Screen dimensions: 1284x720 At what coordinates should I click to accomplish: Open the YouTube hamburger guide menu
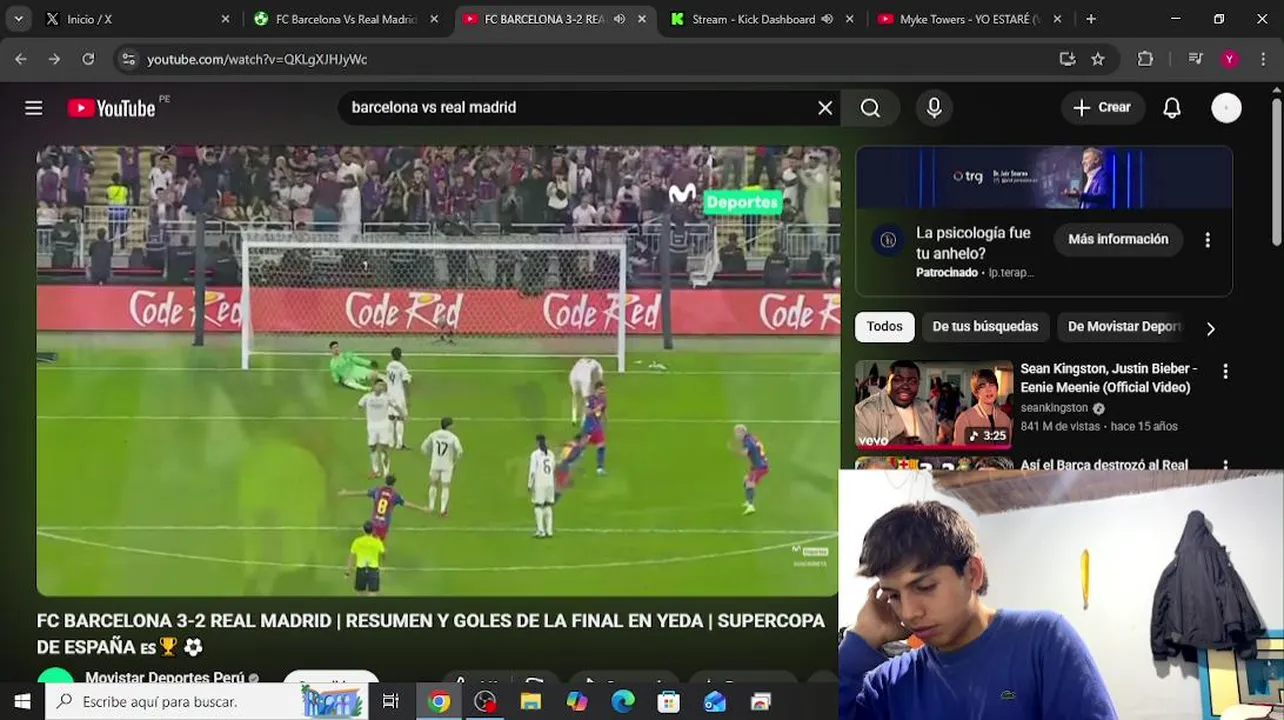click(x=34, y=108)
